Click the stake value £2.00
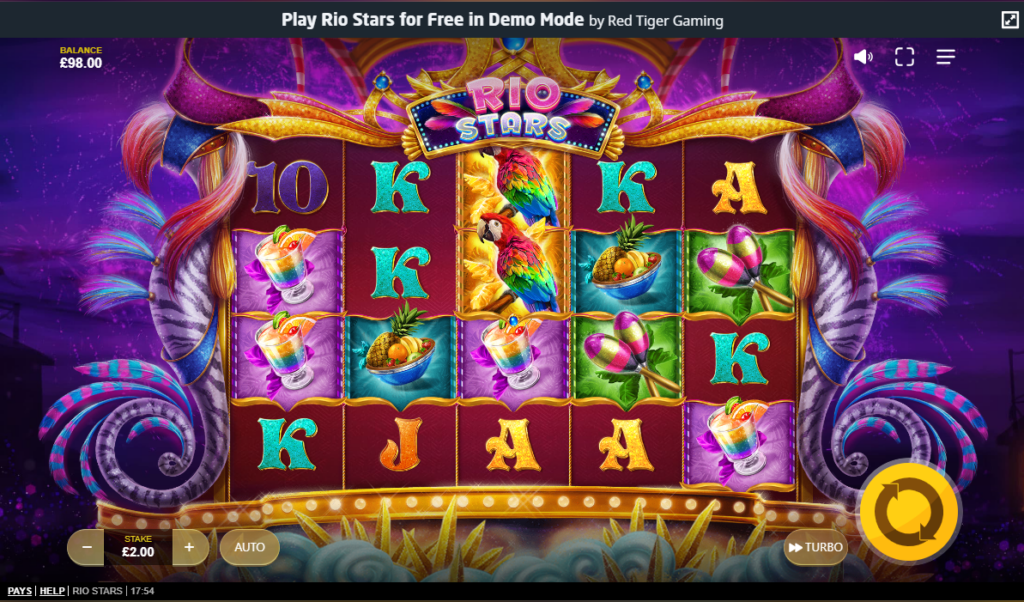Image resolution: width=1024 pixels, height=602 pixels. [138, 552]
